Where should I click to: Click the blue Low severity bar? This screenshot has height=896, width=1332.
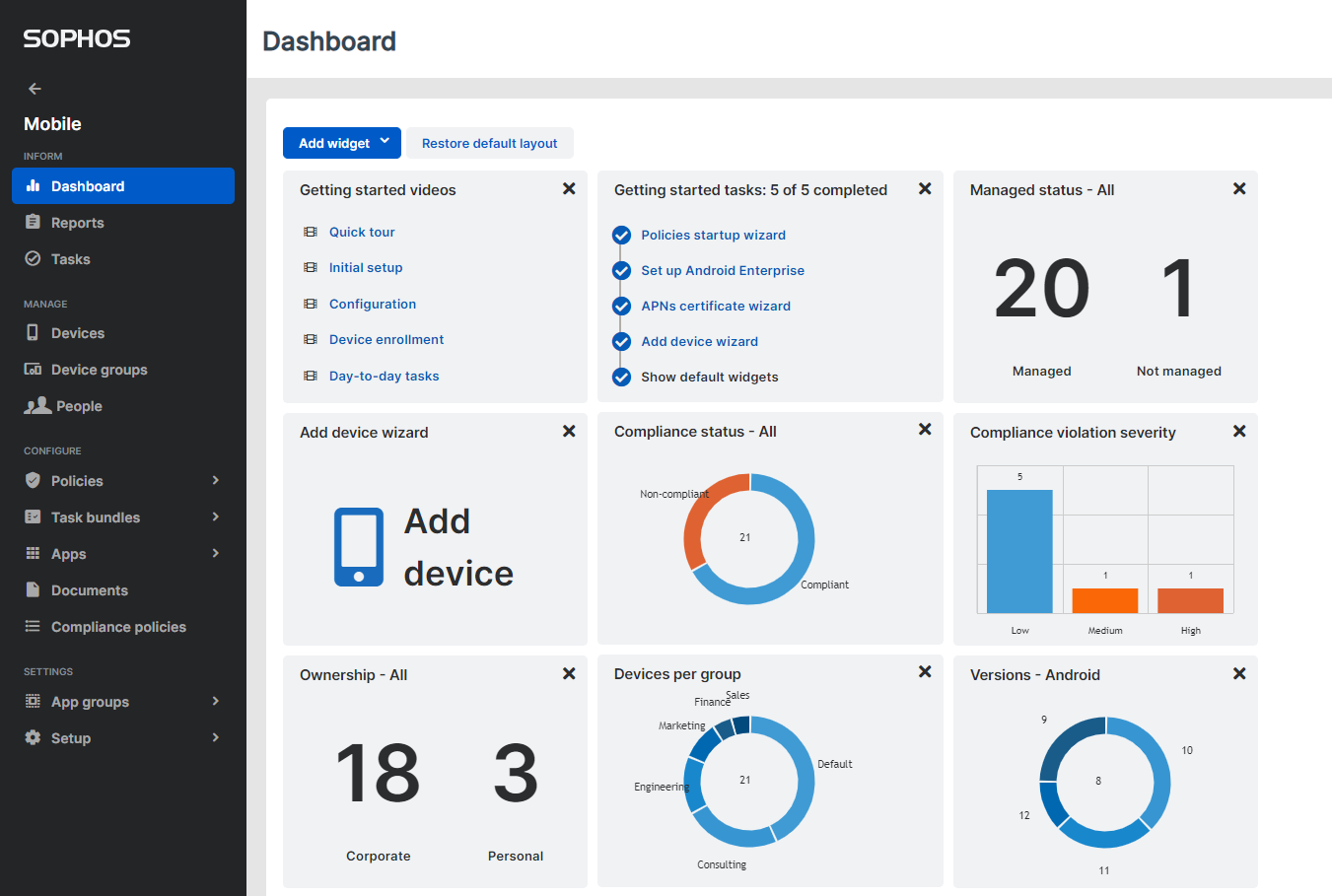[1019, 552]
